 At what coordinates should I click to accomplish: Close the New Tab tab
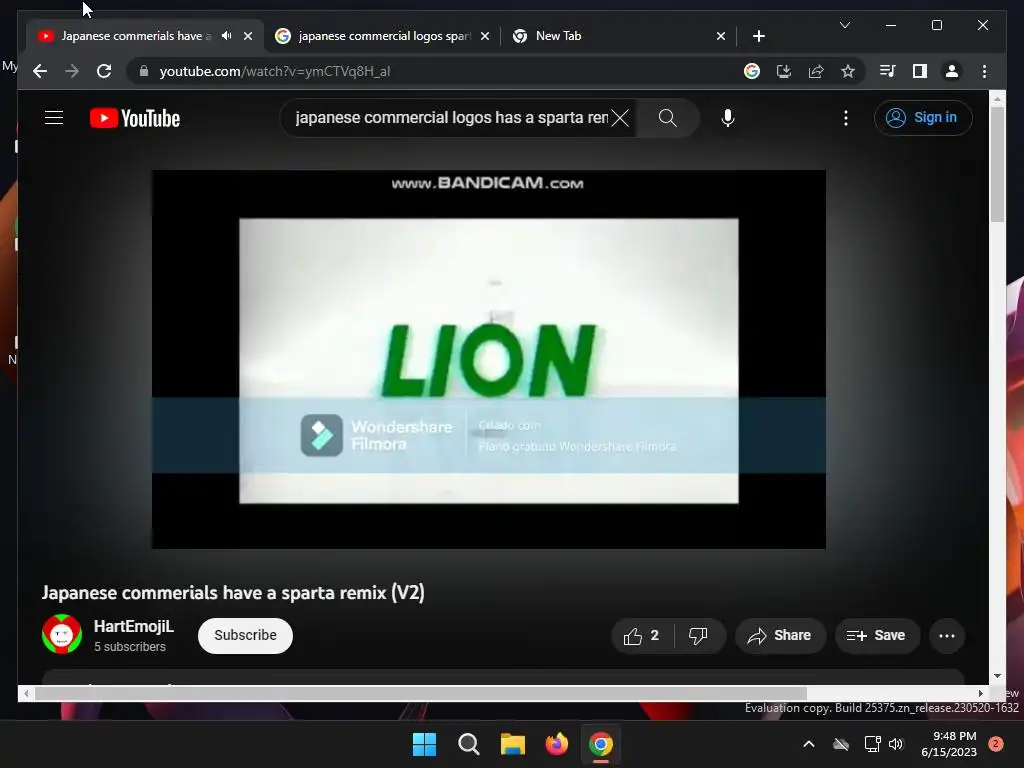point(720,36)
